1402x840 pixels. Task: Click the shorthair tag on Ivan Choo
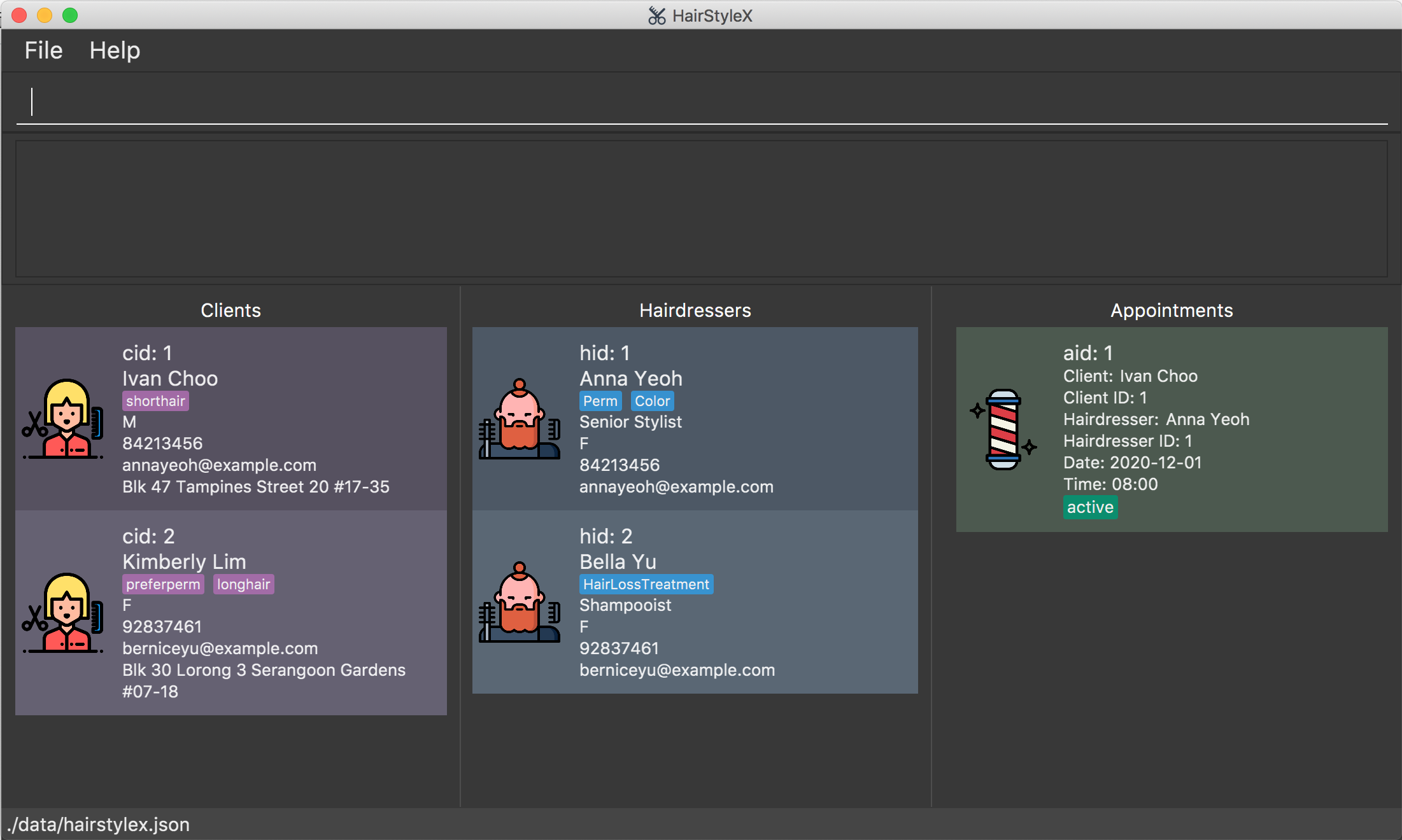(155, 401)
